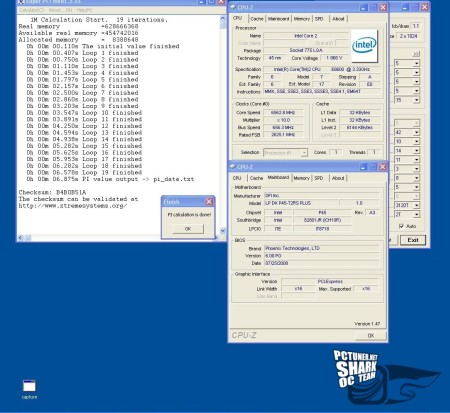
Task: Open the dropdown showing value 15
Action: (x=407, y=100)
